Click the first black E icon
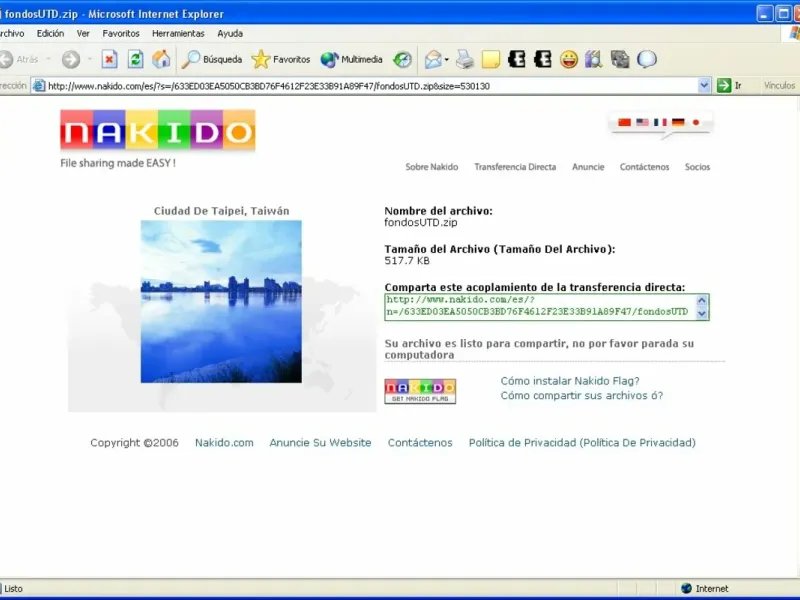800x600 pixels. [517, 60]
